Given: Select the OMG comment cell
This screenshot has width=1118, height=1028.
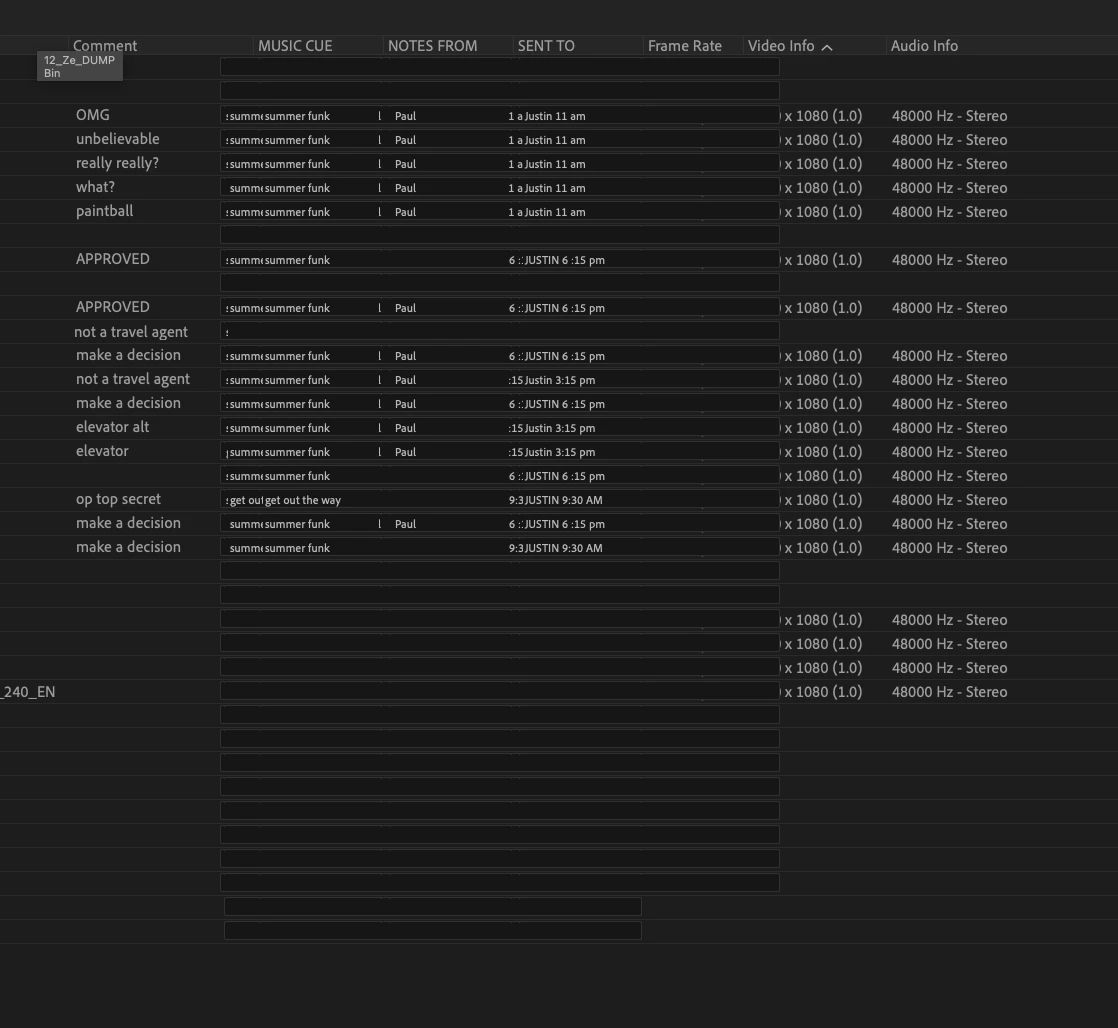Looking at the screenshot, I should coord(93,115).
